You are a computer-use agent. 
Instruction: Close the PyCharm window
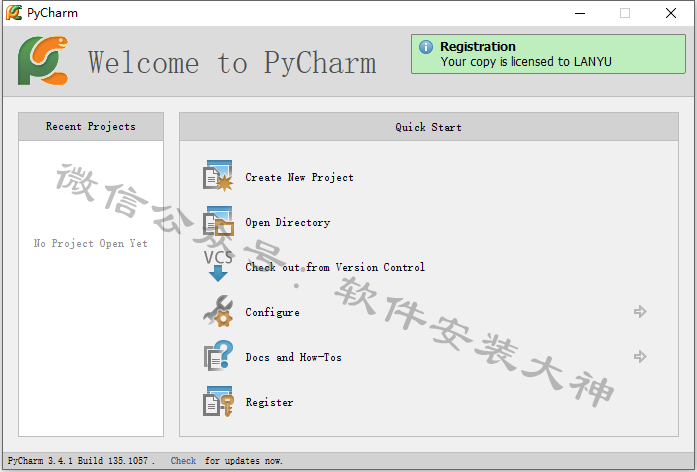point(671,13)
